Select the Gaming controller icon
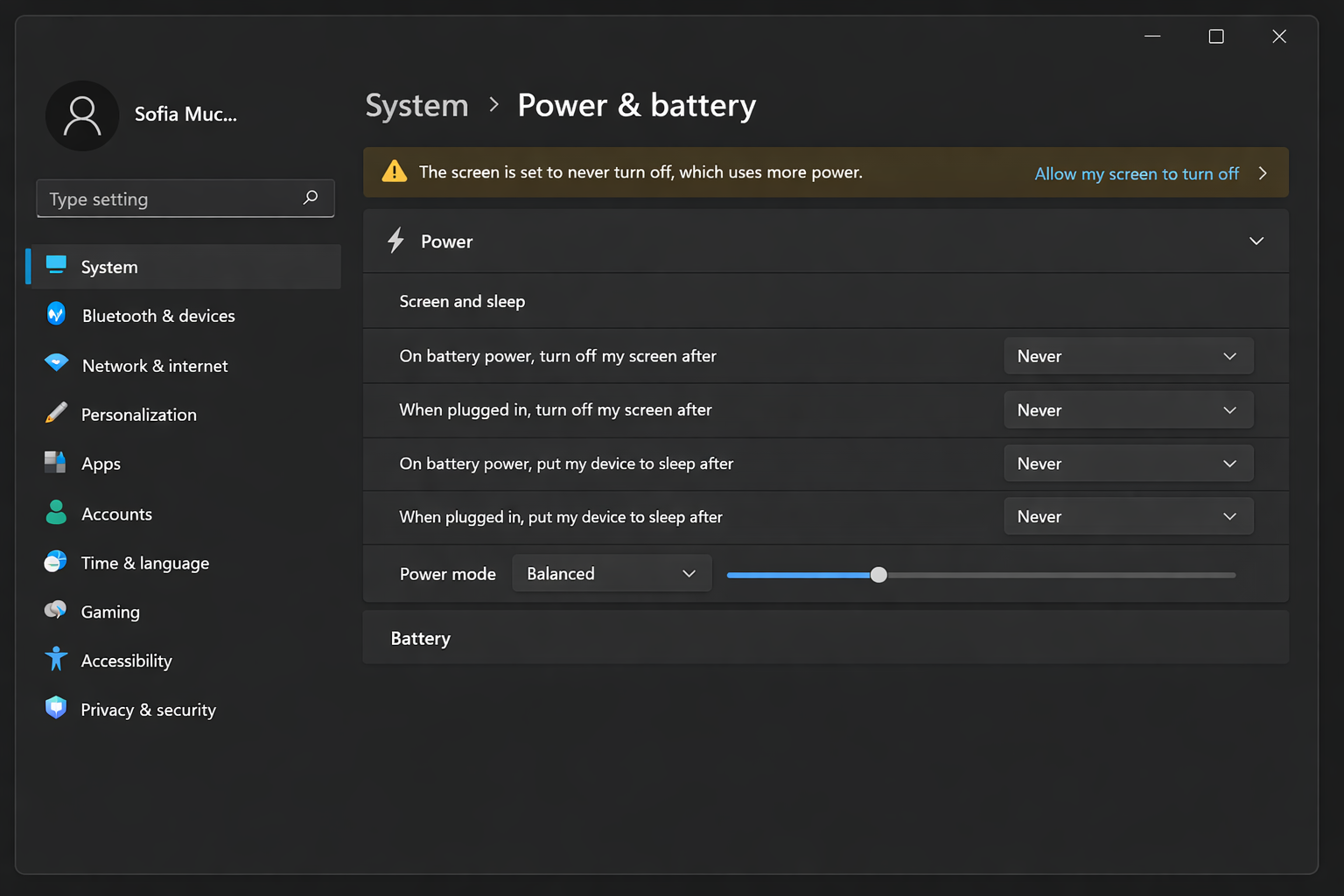This screenshot has height=896, width=1344. click(x=56, y=611)
